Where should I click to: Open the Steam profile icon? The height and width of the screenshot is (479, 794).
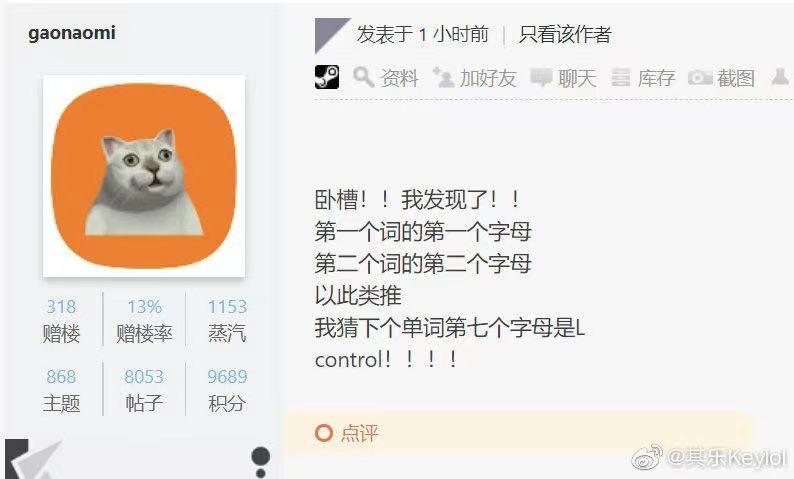pyautogui.click(x=327, y=77)
